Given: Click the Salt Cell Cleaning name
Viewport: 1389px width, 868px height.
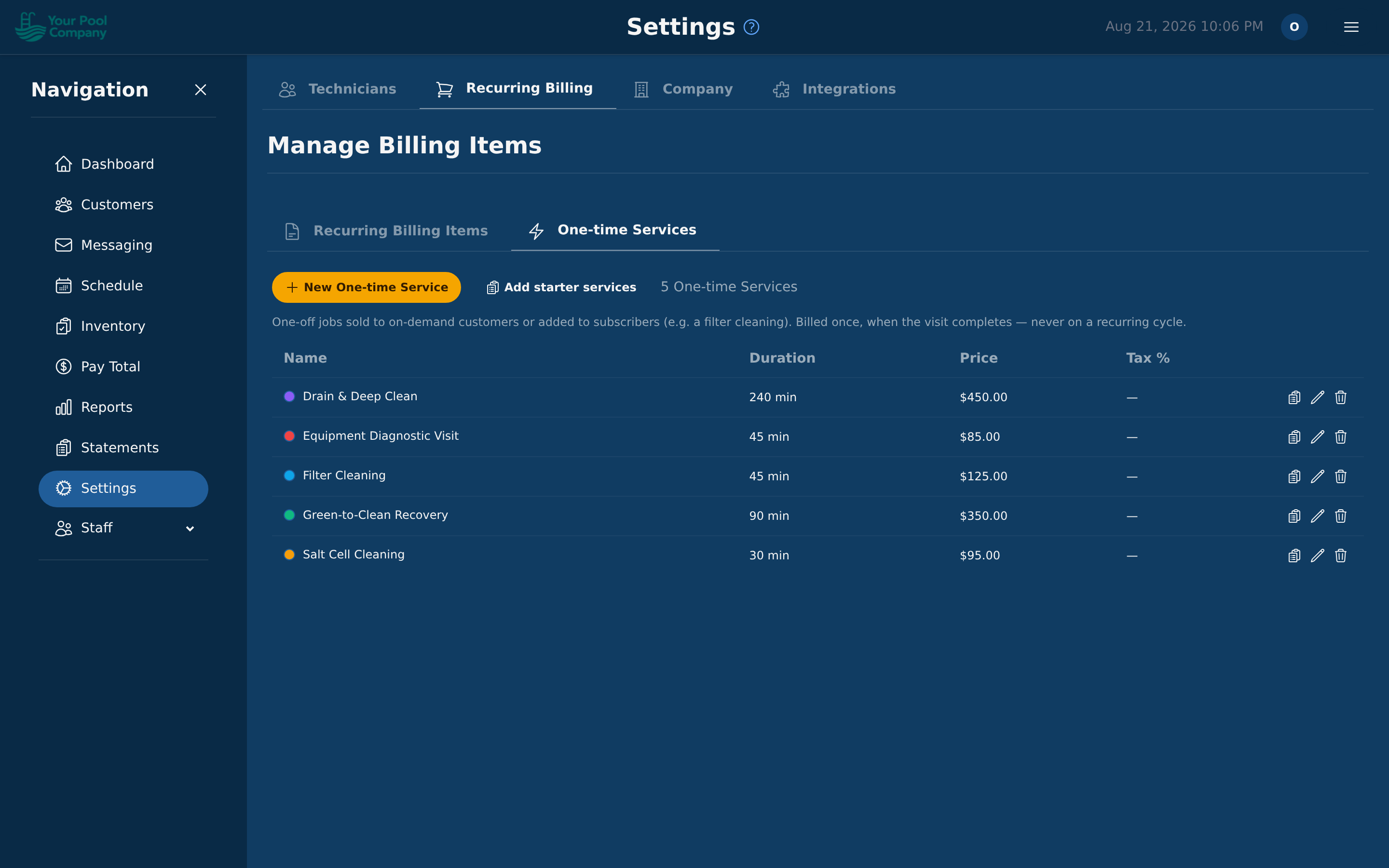Looking at the screenshot, I should pyautogui.click(x=354, y=555).
